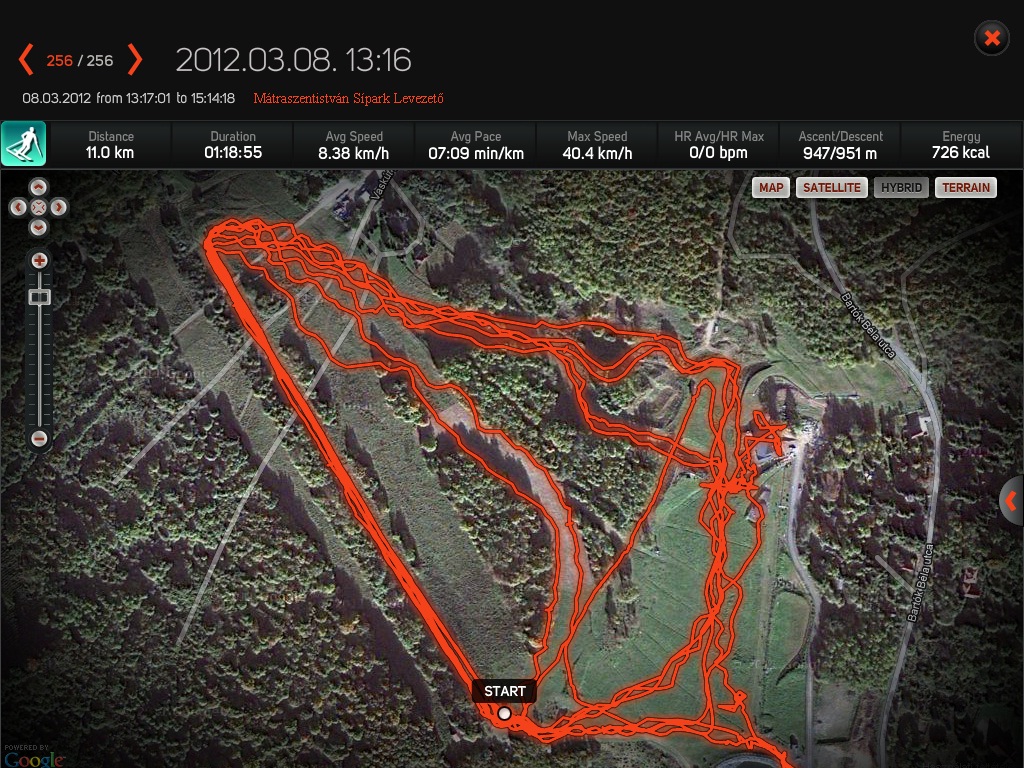Reset map position with center pan button
This screenshot has width=1024, height=768.
click(39, 208)
